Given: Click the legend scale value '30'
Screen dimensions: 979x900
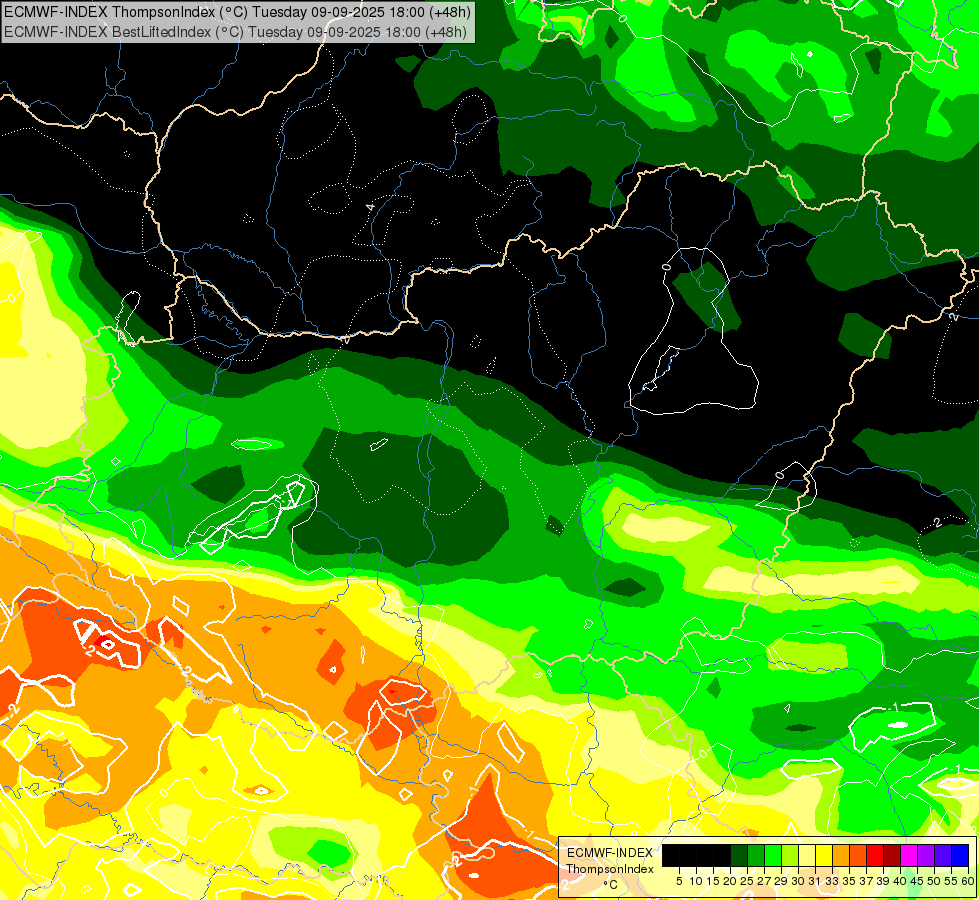Looking at the screenshot, I should (798, 881).
